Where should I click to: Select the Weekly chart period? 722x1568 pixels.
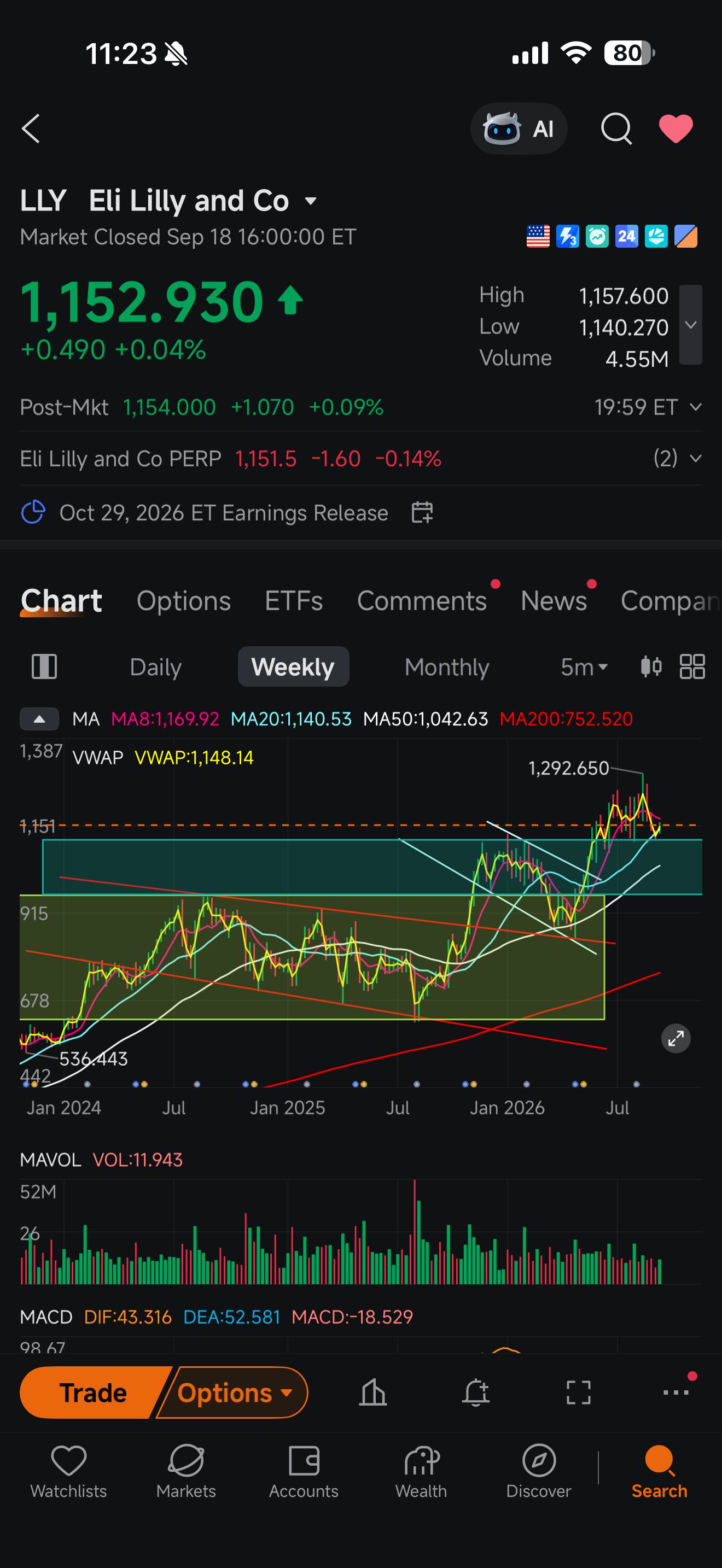(x=293, y=666)
